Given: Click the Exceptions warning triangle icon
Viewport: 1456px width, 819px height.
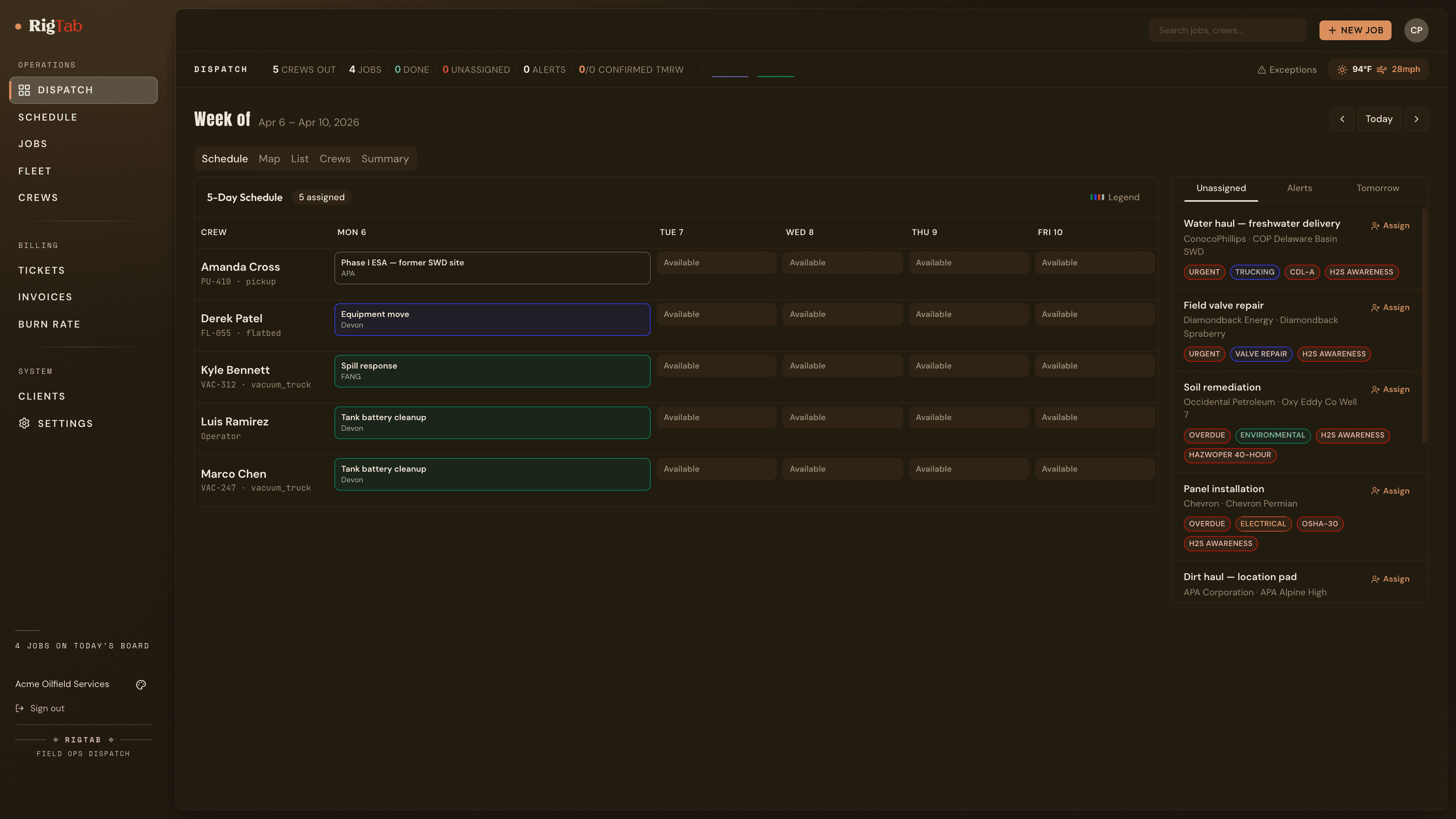Looking at the screenshot, I should (1261, 69).
